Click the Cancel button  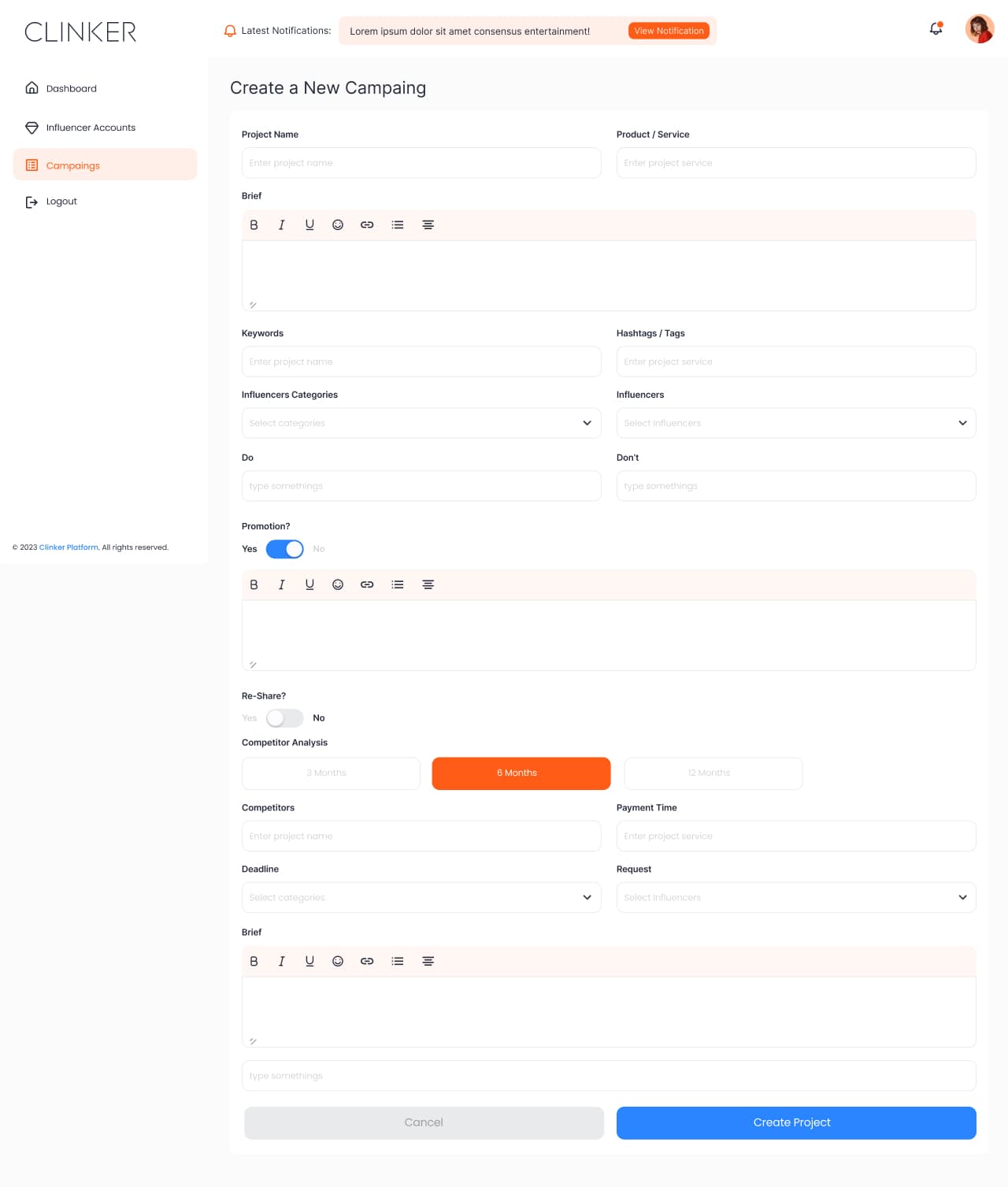(x=424, y=1122)
